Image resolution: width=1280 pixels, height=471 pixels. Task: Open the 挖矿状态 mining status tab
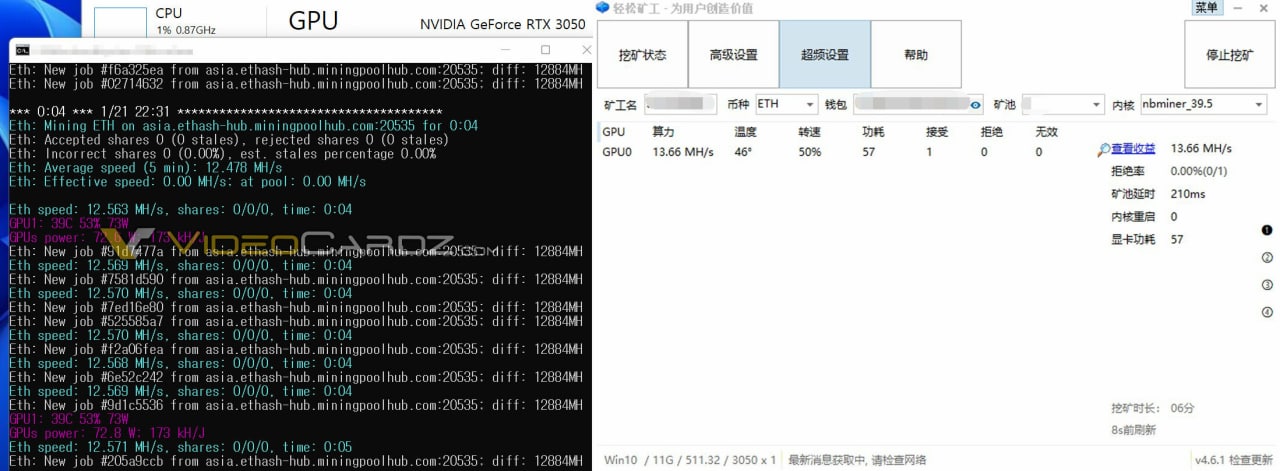642,55
